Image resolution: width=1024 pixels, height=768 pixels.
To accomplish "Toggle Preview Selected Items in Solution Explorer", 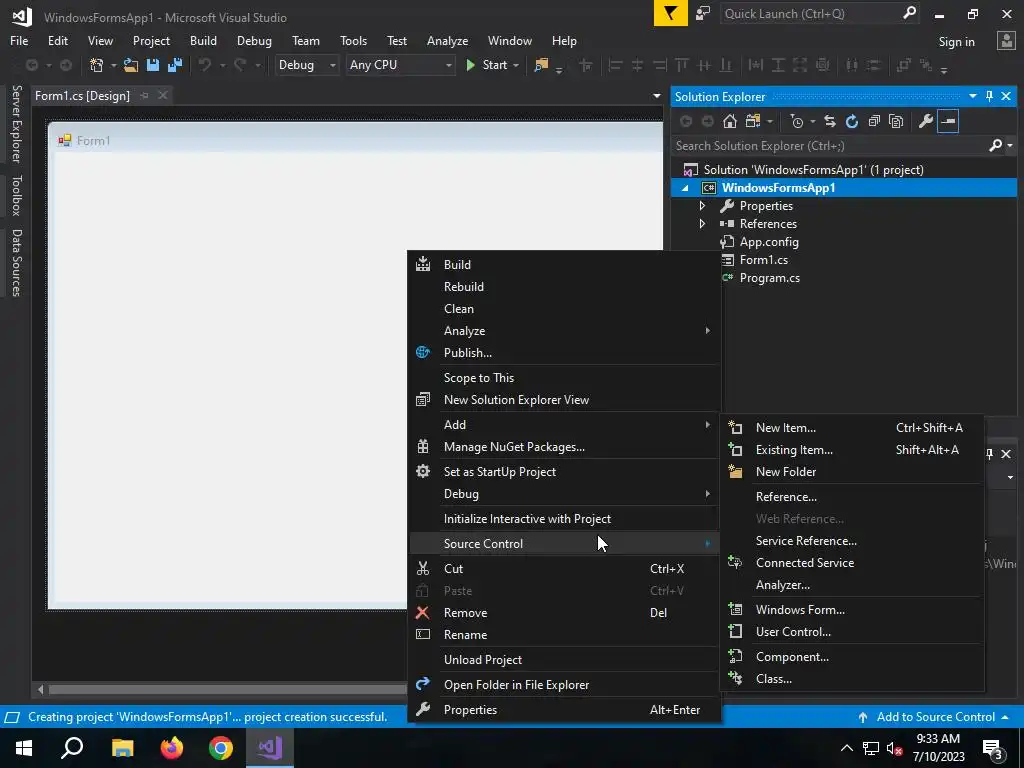I will coord(948,121).
